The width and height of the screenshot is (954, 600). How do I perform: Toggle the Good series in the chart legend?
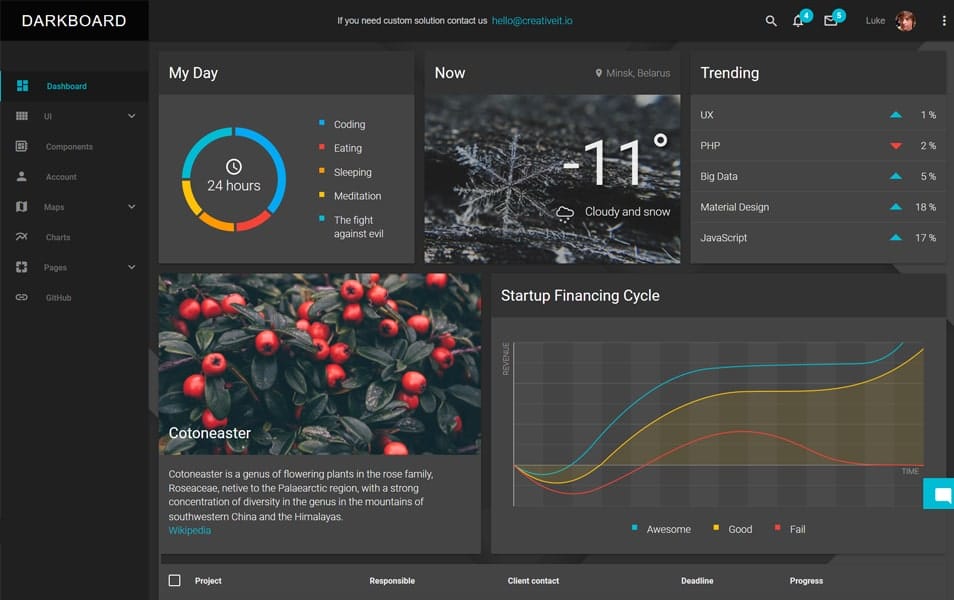coord(733,528)
